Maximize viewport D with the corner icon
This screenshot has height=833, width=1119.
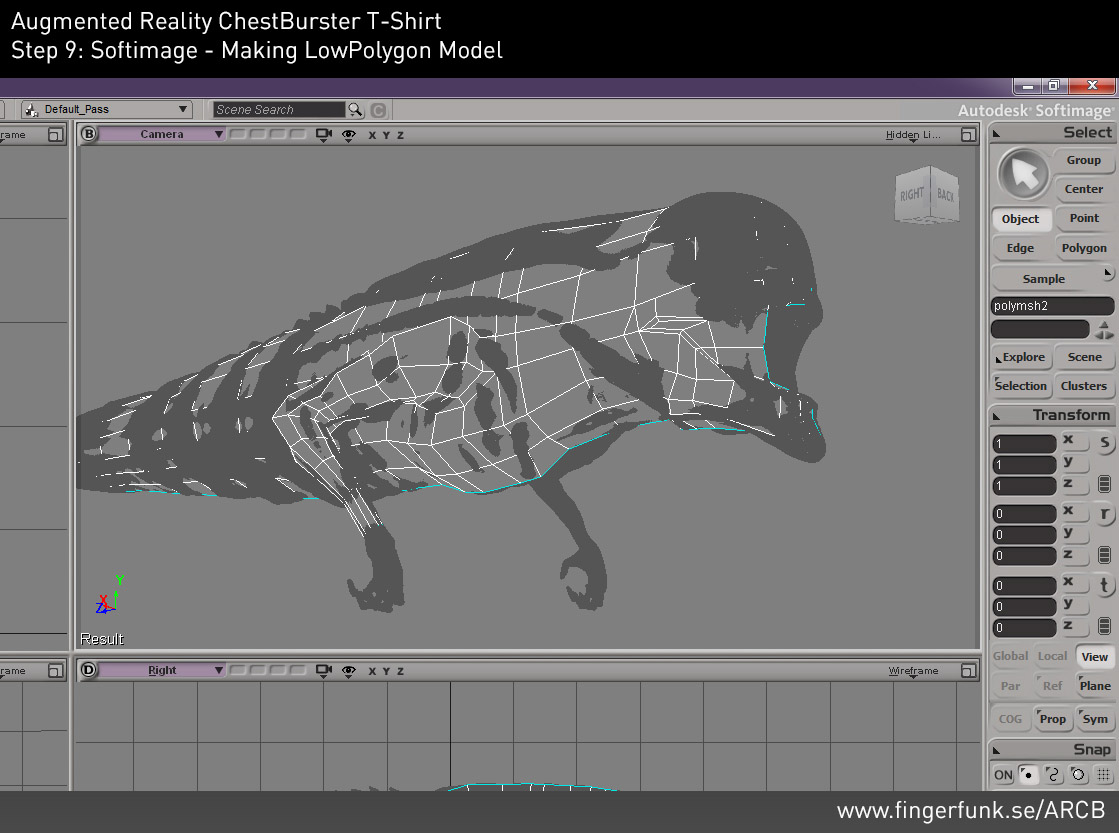[968, 671]
